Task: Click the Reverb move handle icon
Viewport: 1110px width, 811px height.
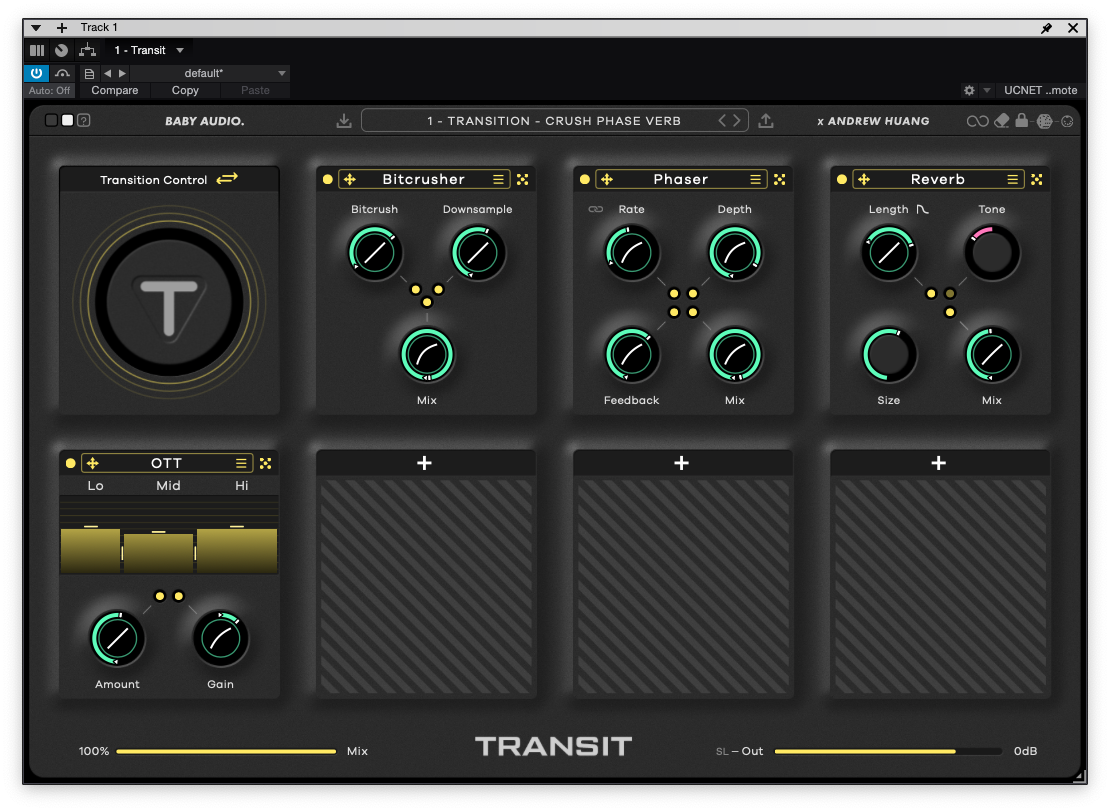Action: point(864,180)
